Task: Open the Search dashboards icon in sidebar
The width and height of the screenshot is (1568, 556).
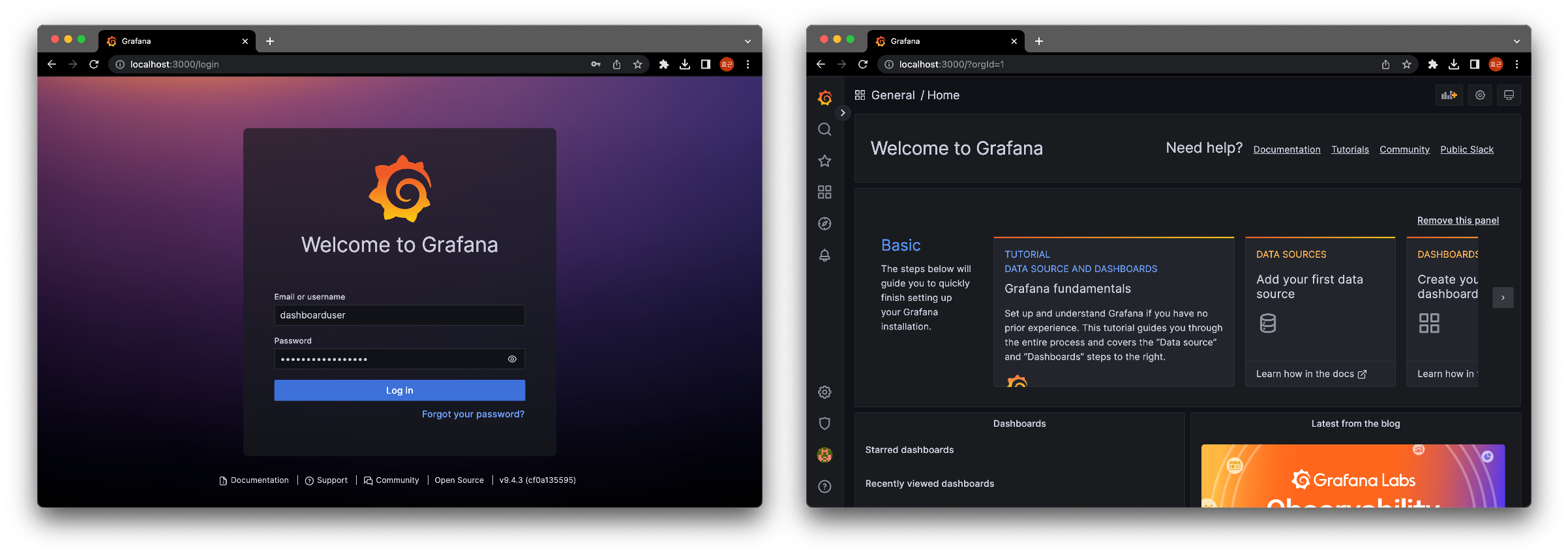Action: click(824, 129)
